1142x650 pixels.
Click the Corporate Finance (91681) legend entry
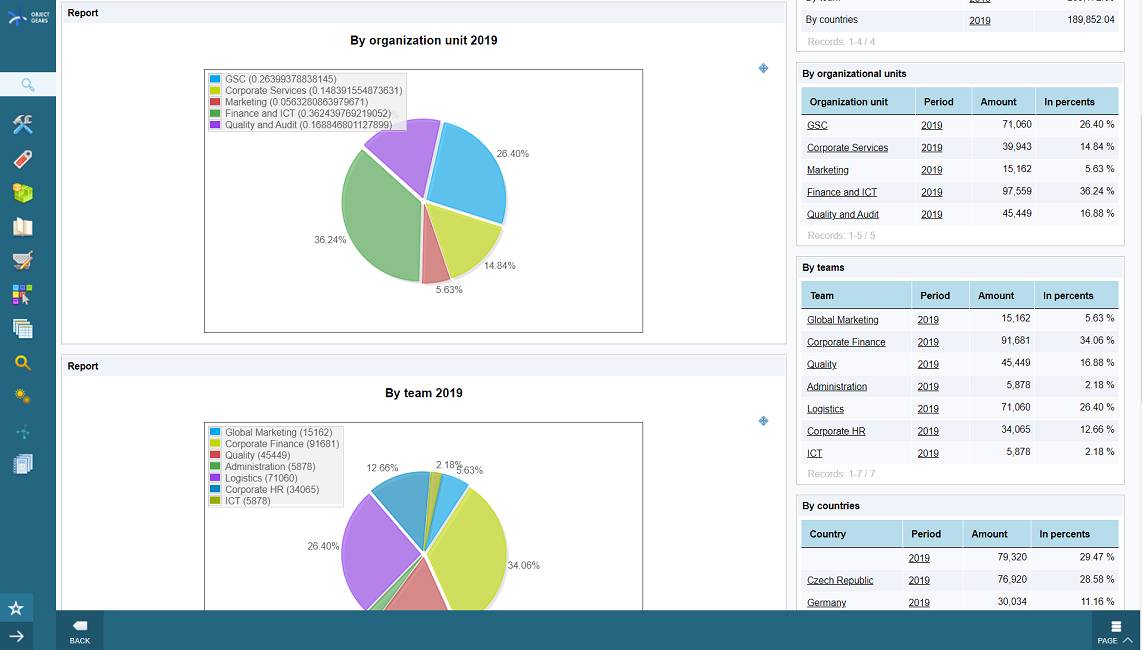[x=282, y=444]
